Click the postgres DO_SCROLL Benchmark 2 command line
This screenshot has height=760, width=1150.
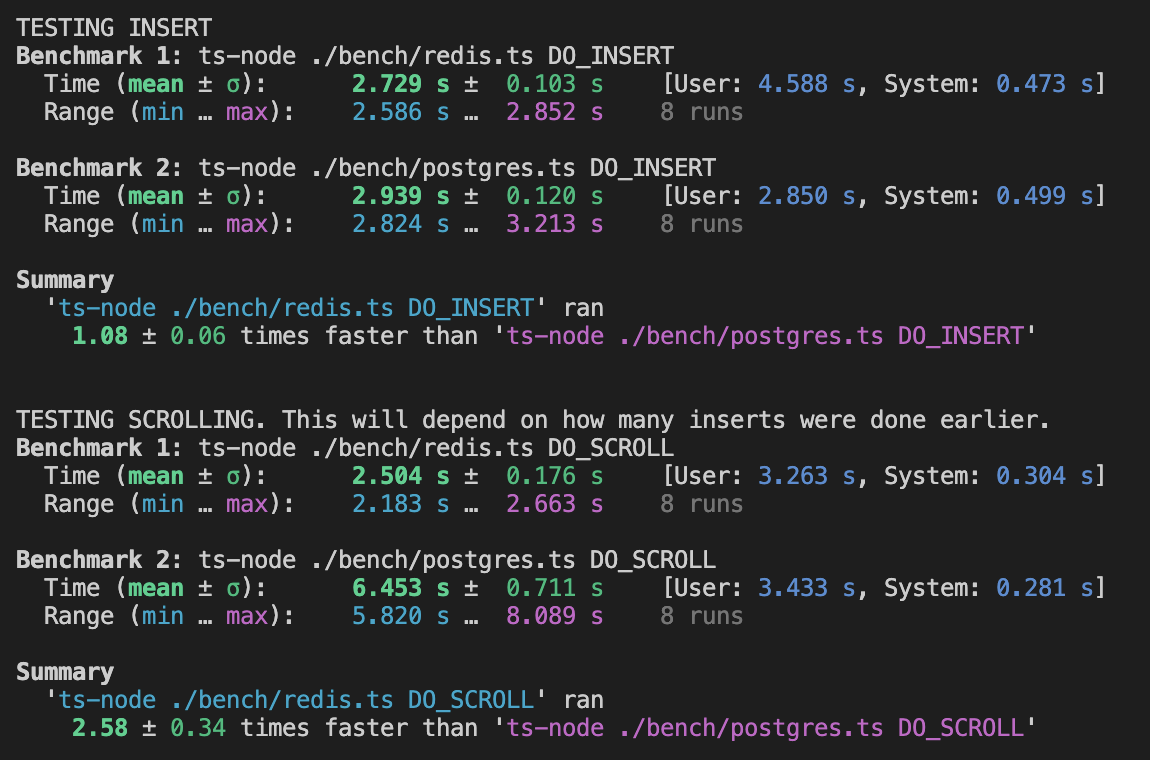366,560
